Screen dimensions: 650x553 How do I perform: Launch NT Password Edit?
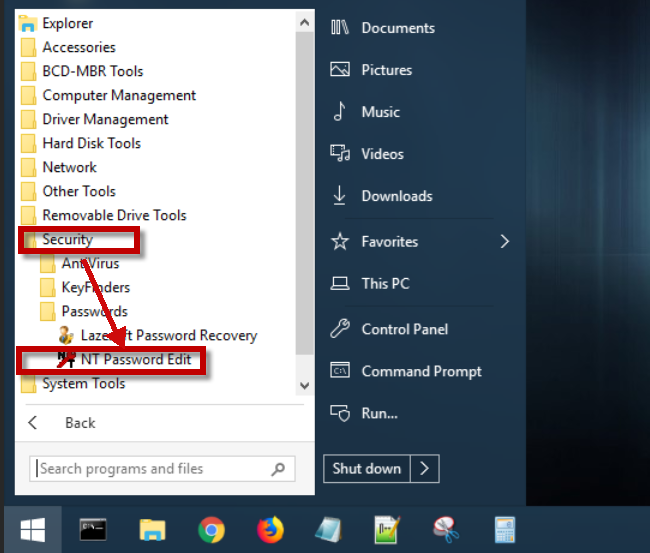point(124,359)
